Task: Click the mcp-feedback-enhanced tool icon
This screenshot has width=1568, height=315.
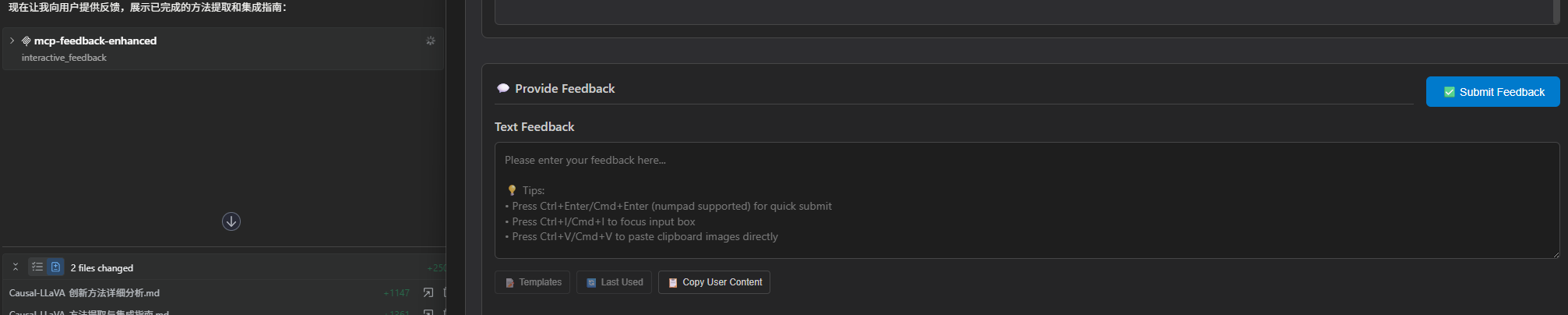Action: click(26, 41)
